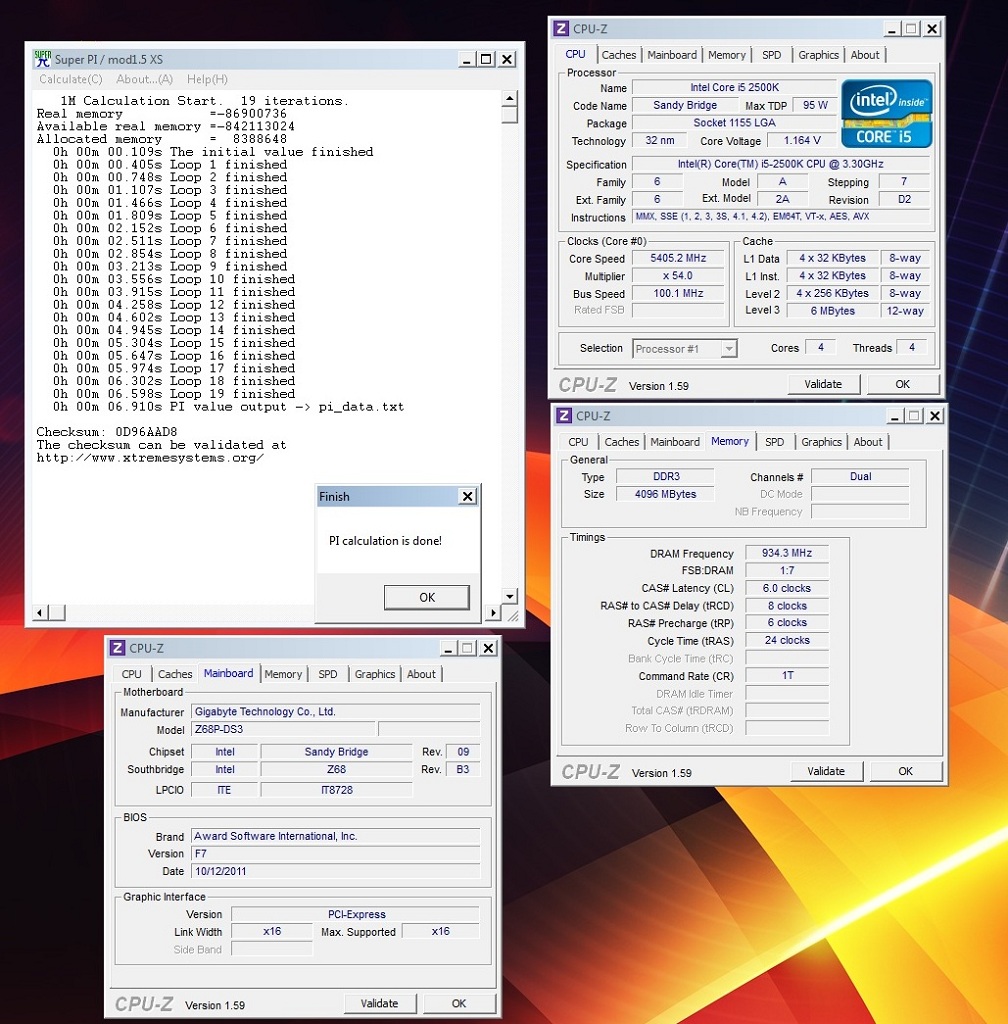Select Memory tab in the Mainboard CPU-Z window
Viewport: 1008px width, 1024px height.
coord(283,674)
